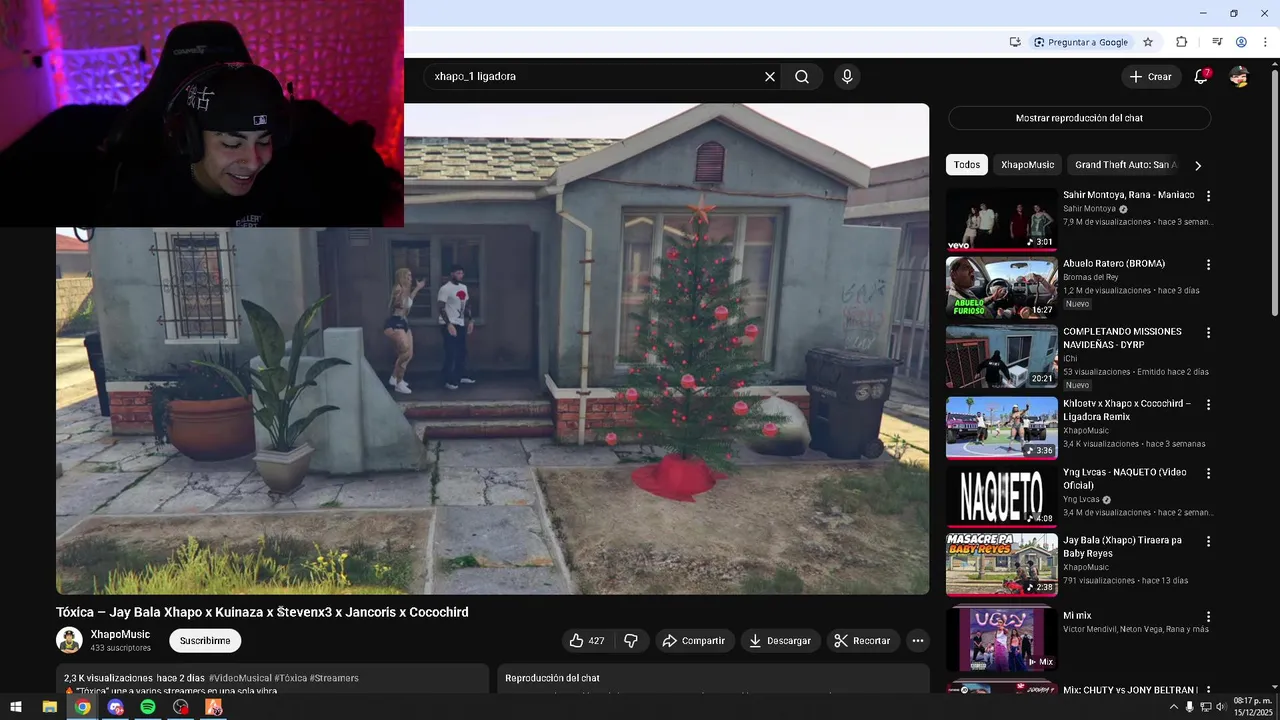The height and width of the screenshot is (720, 1280).
Task: Open options for Sahir Montoya Maniaco video
Action: [x=1208, y=197]
